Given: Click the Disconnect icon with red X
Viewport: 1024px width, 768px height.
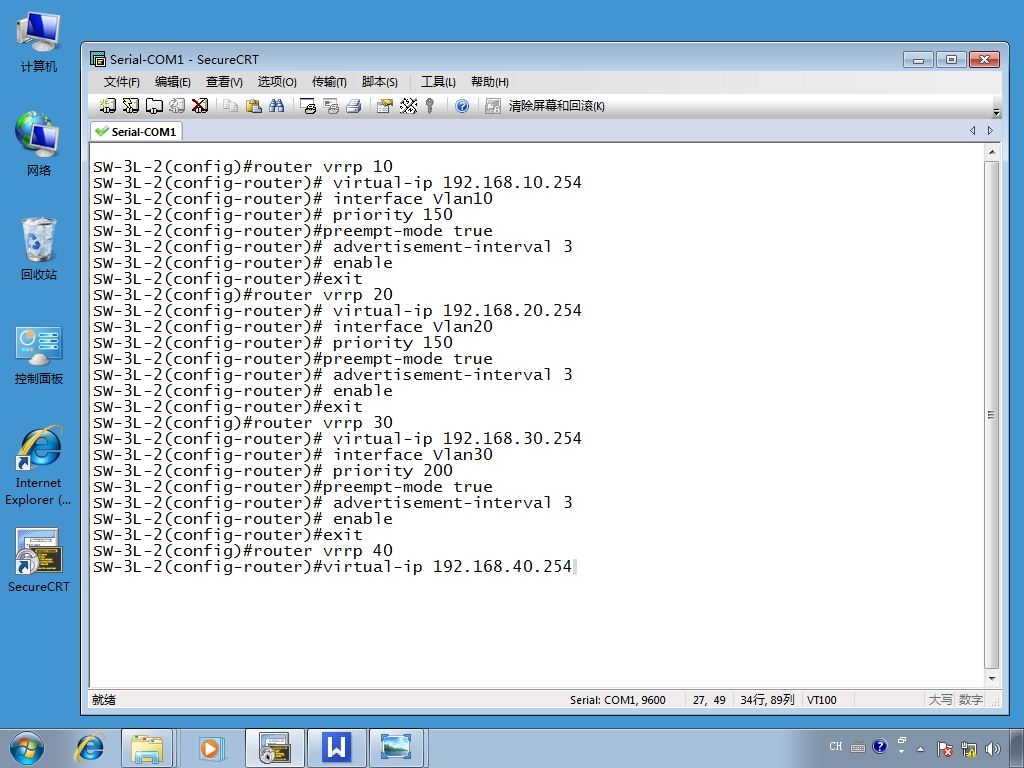Looking at the screenshot, I should coord(200,106).
